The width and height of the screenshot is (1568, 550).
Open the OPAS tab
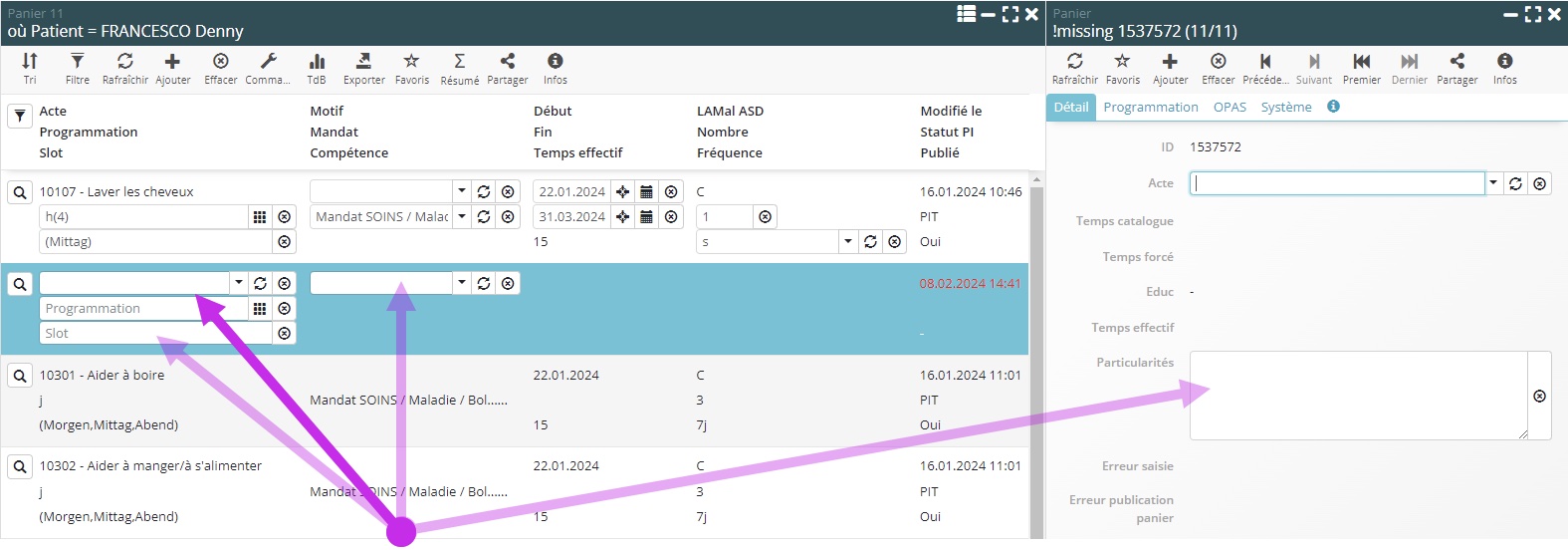1230,108
